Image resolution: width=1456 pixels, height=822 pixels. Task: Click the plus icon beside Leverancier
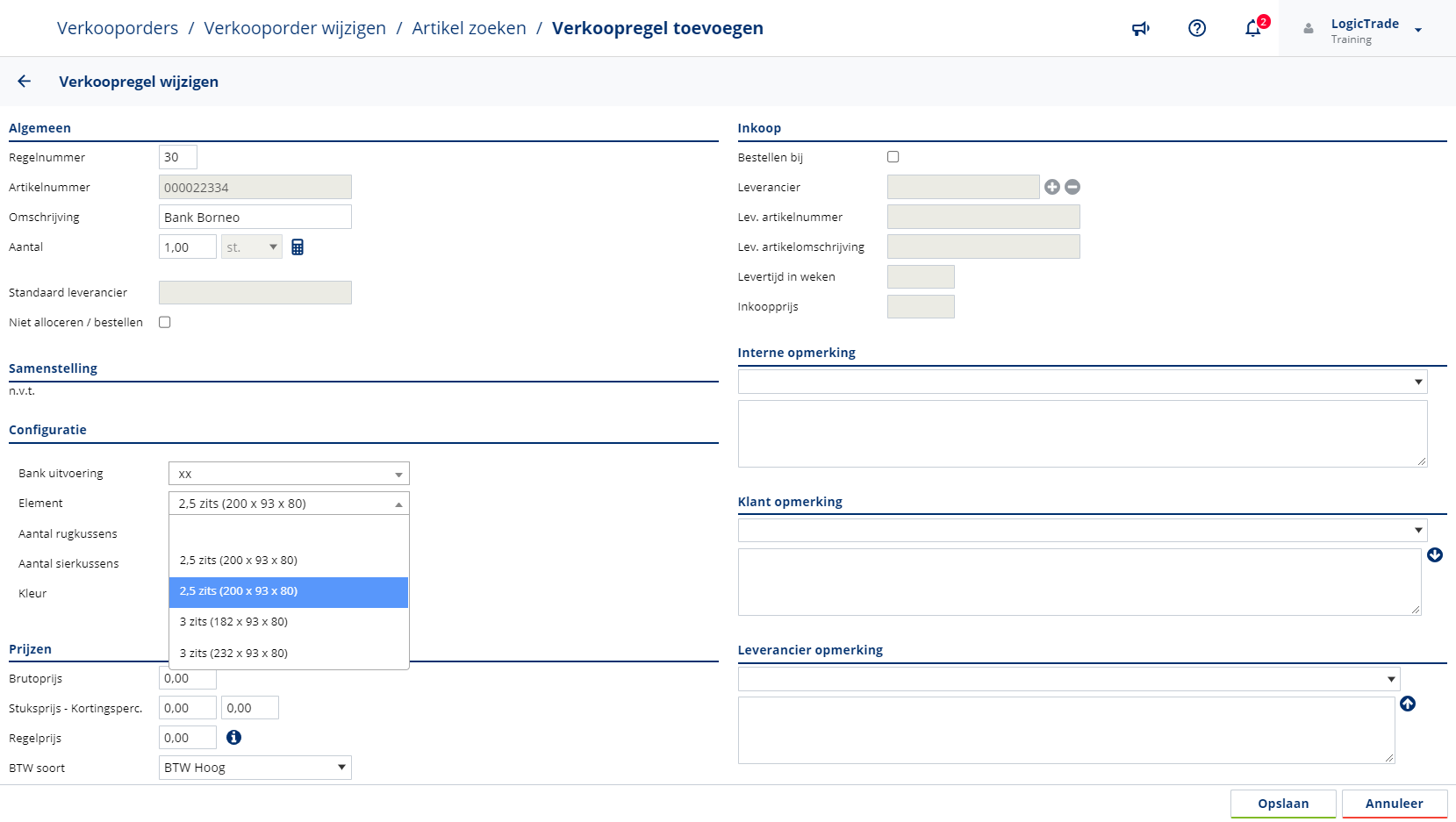click(x=1051, y=187)
